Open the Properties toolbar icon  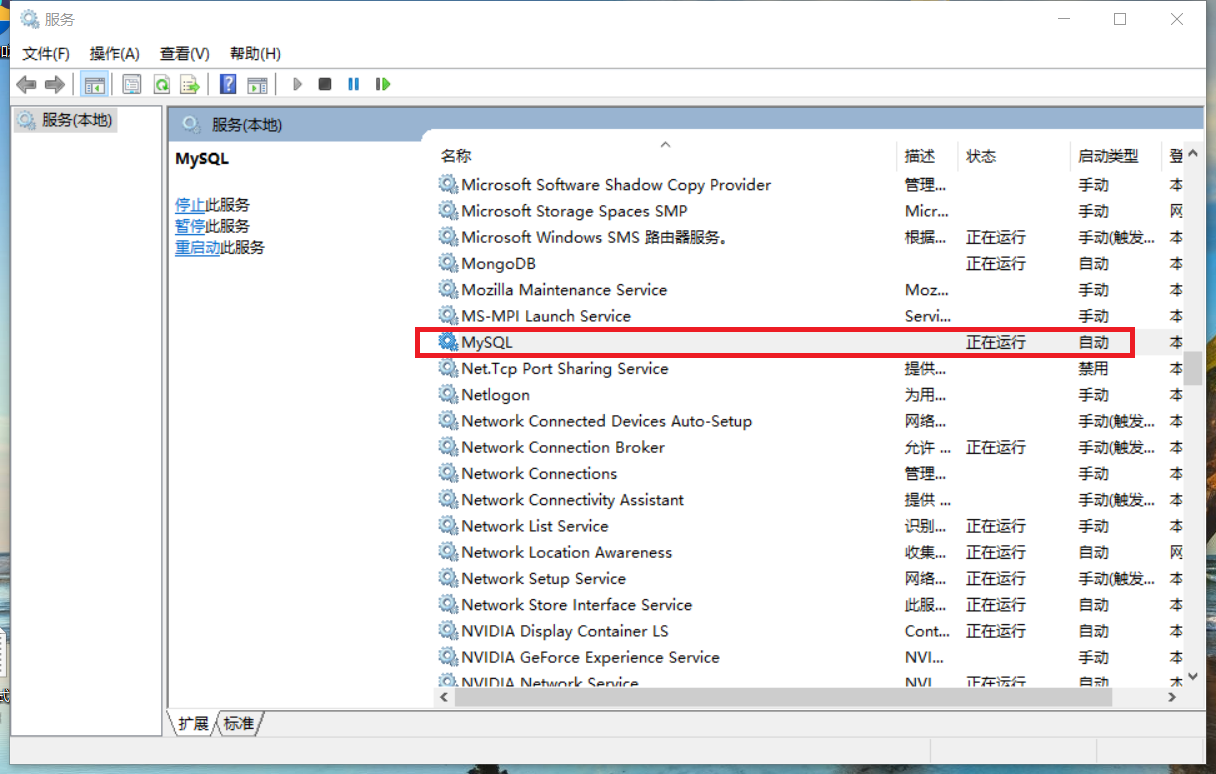[132, 84]
